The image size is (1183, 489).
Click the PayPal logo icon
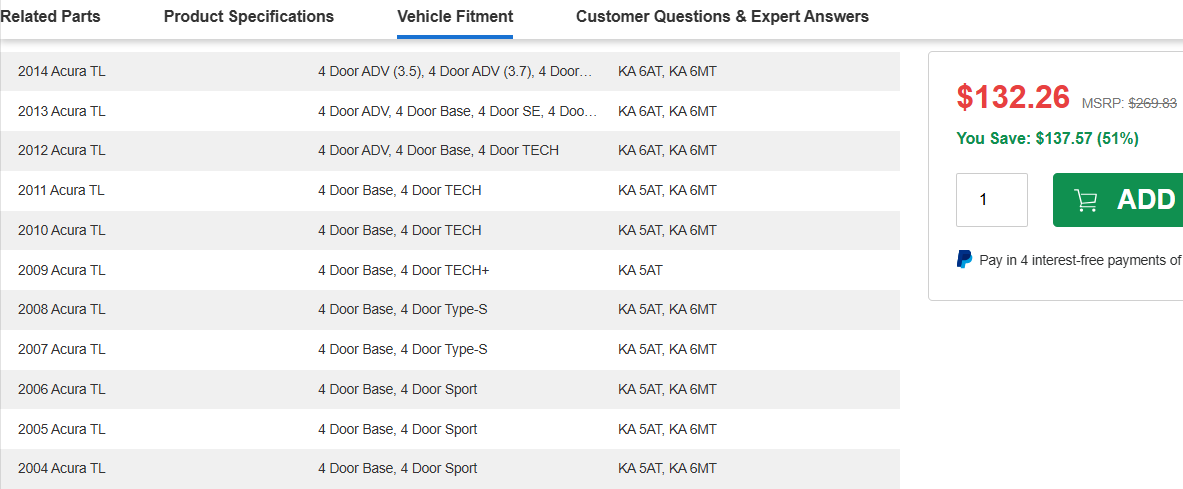(x=964, y=260)
